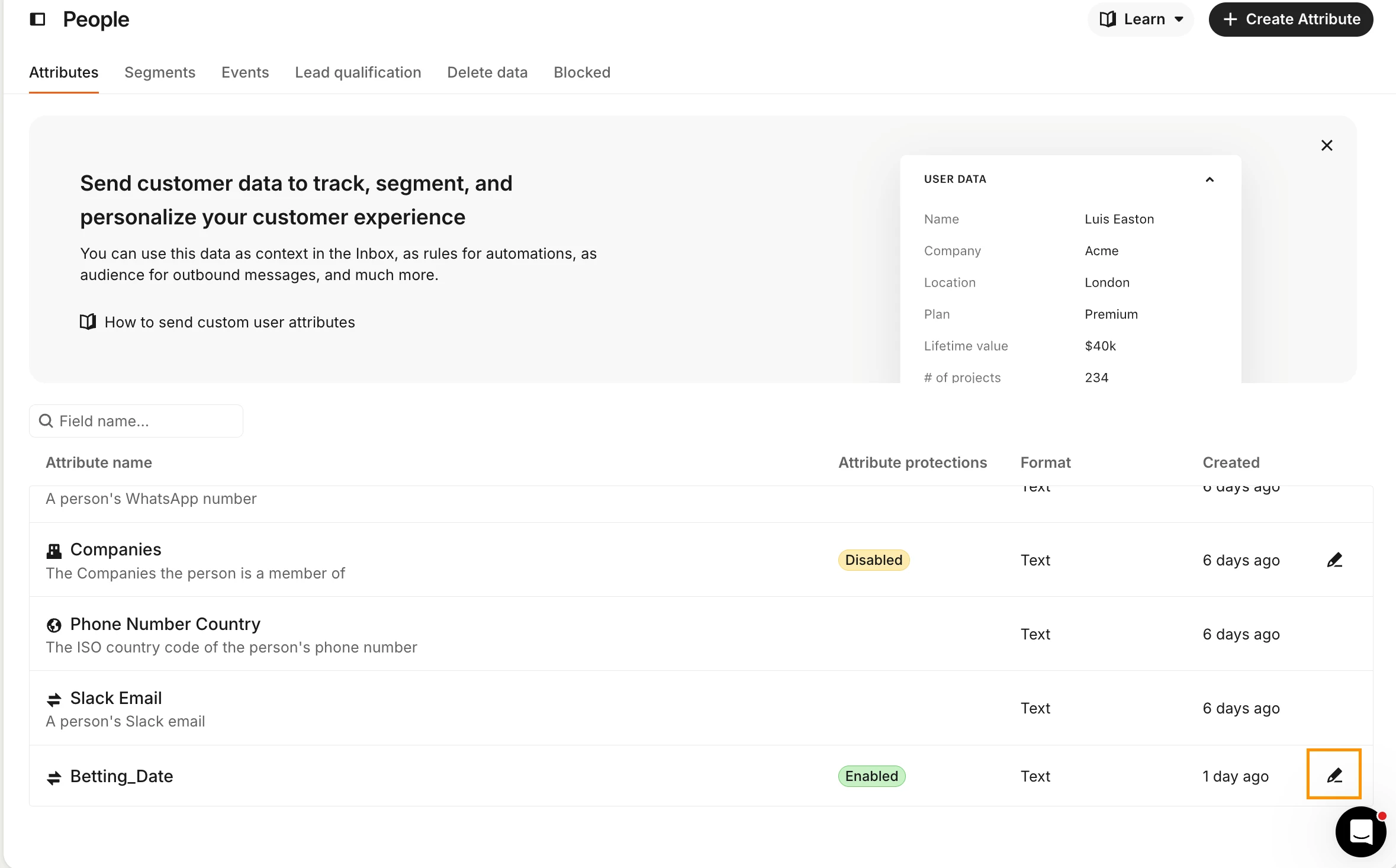Viewport: 1396px width, 868px height.
Task: Click the arrows icon beside Slack Email
Action: (x=54, y=699)
